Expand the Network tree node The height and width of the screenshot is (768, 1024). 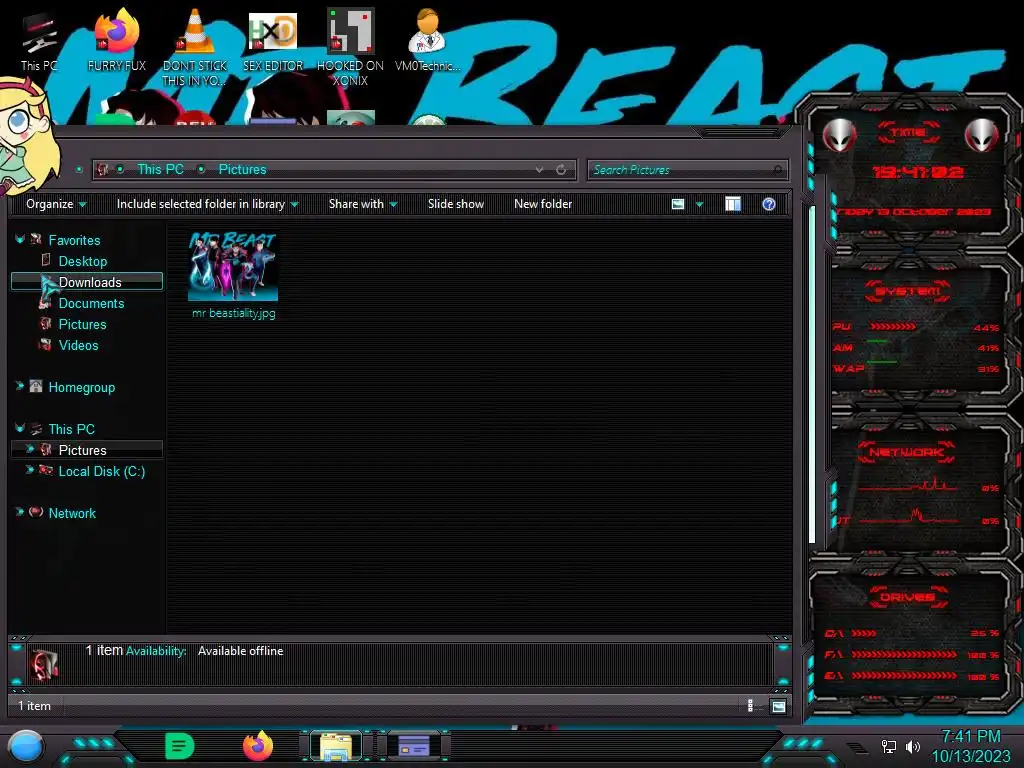coord(20,513)
